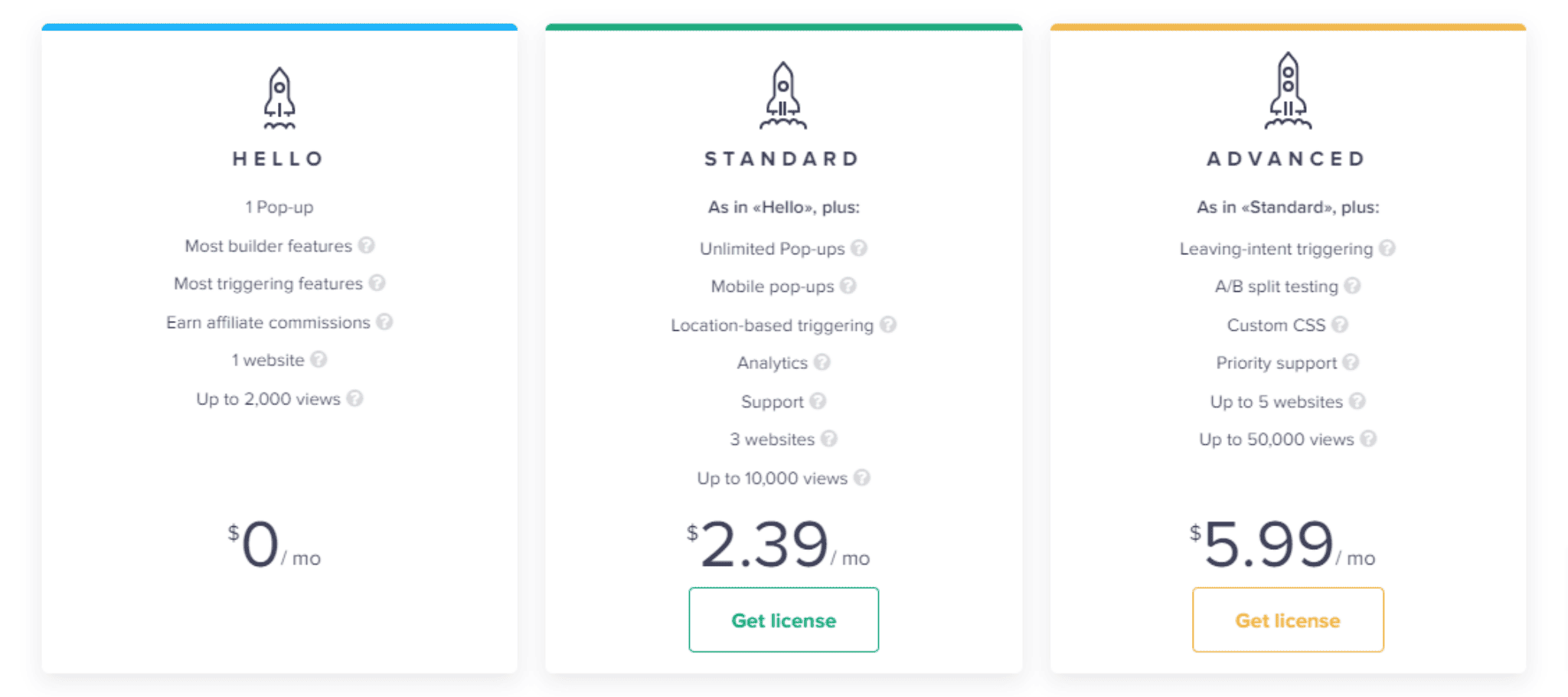Click help icon next to Priority support

click(x=1351, y=362)
